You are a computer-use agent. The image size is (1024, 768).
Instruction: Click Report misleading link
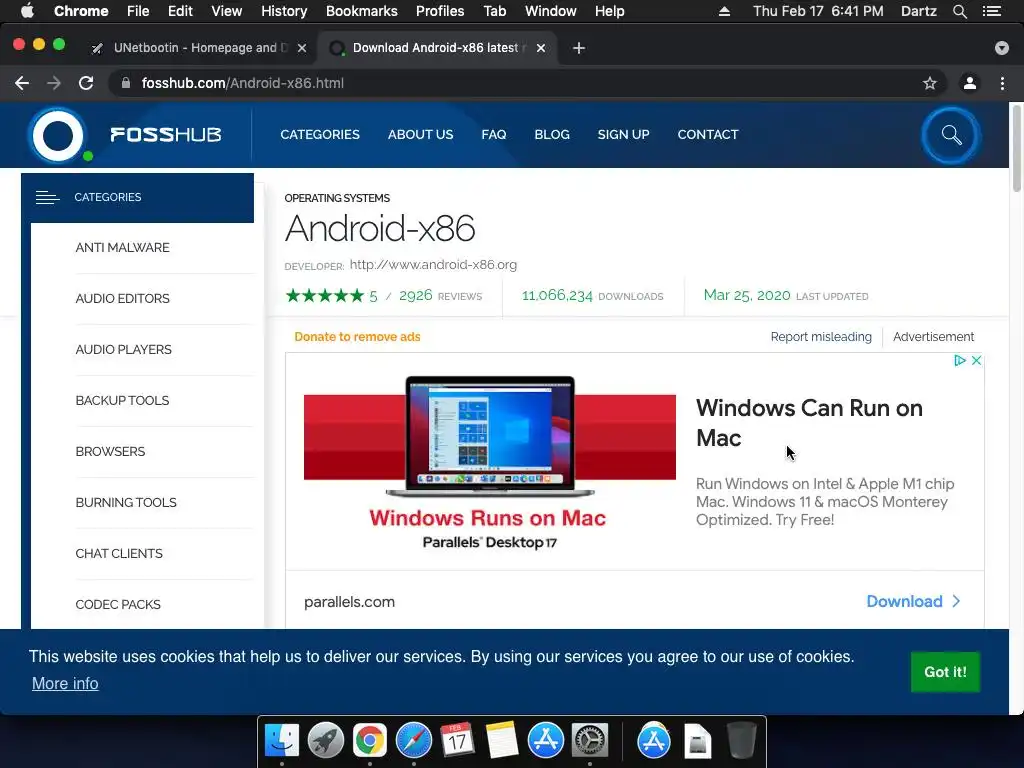point(821,336)
